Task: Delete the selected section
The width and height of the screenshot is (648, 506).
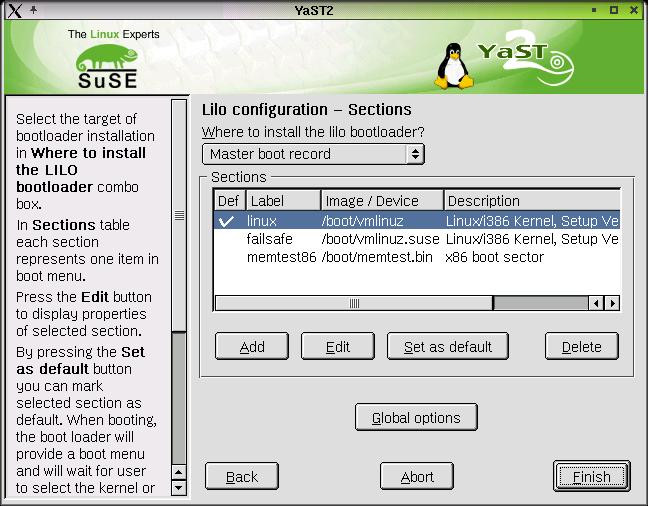Action: [581, 347]
